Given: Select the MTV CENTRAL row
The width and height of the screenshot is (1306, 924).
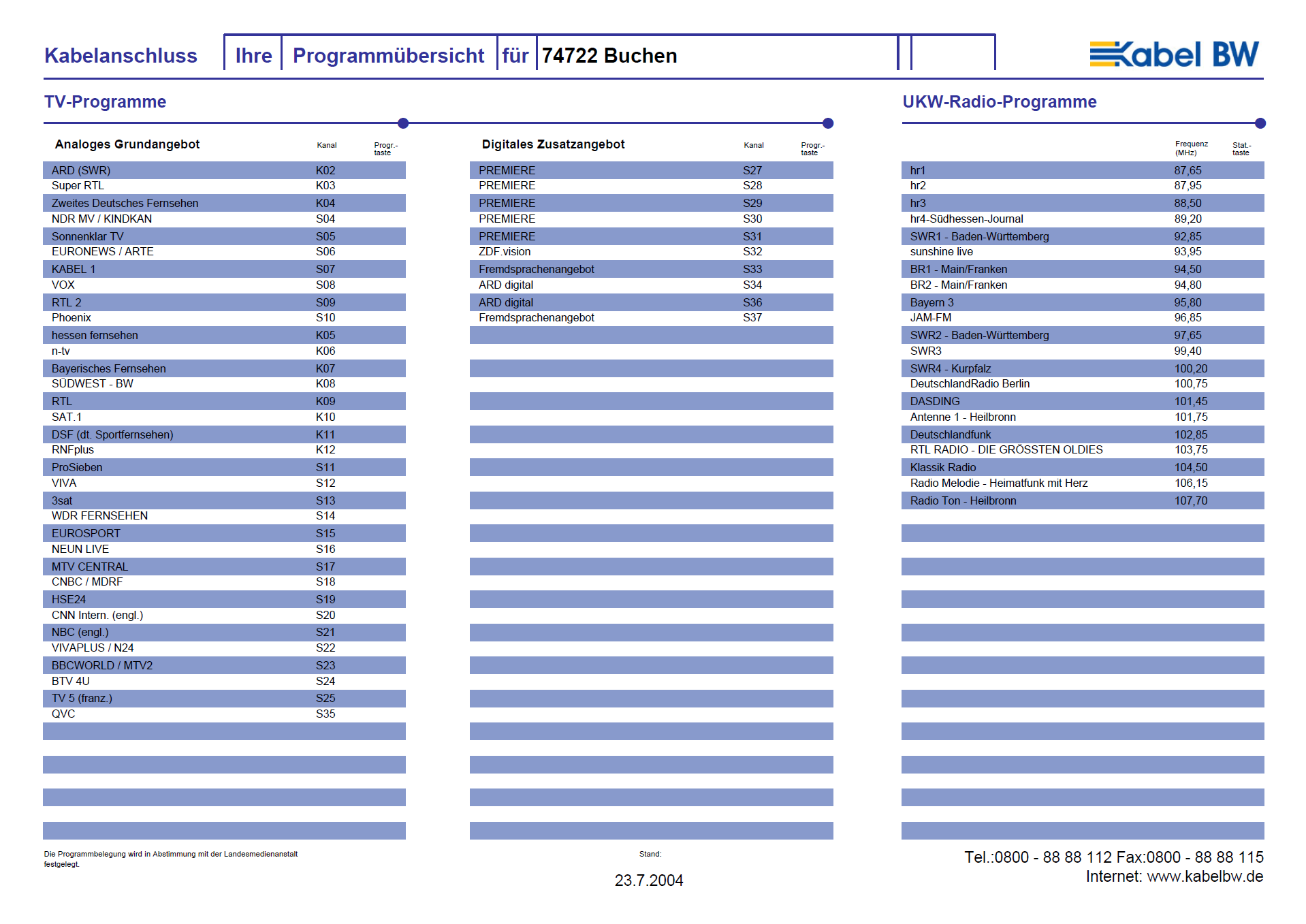Looking at the screenshot, I should tap(224, 567).
